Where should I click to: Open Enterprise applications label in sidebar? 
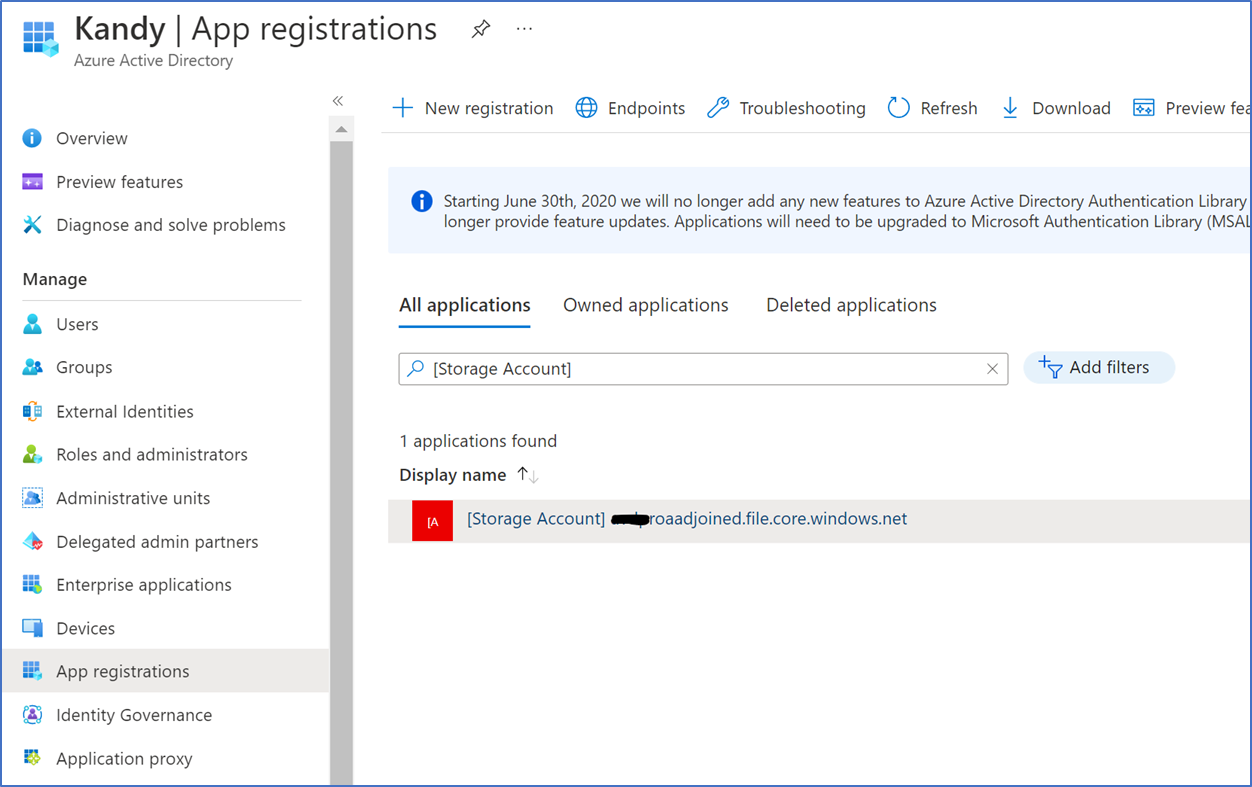coord(144,585)
